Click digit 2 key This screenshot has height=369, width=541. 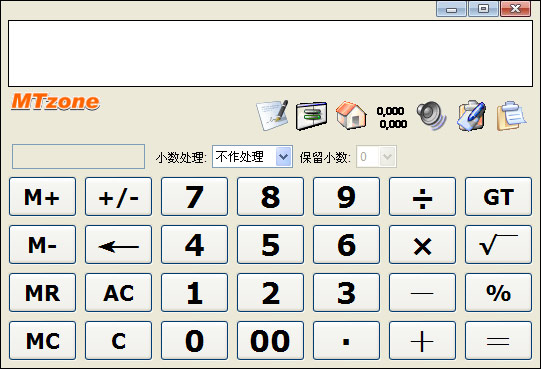pos(270,293)
